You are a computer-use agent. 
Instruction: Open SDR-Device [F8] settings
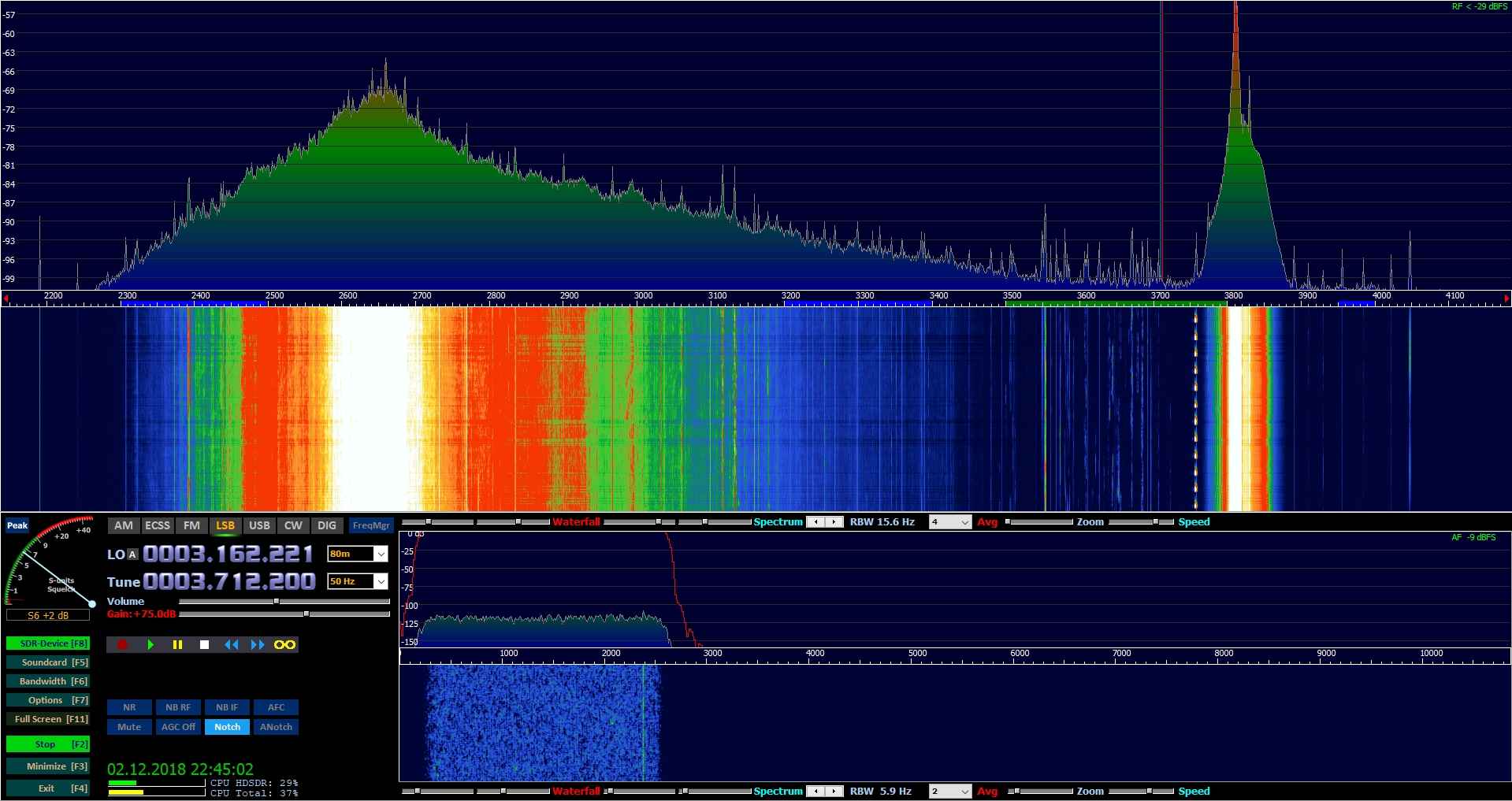click(x=48, y=643)
